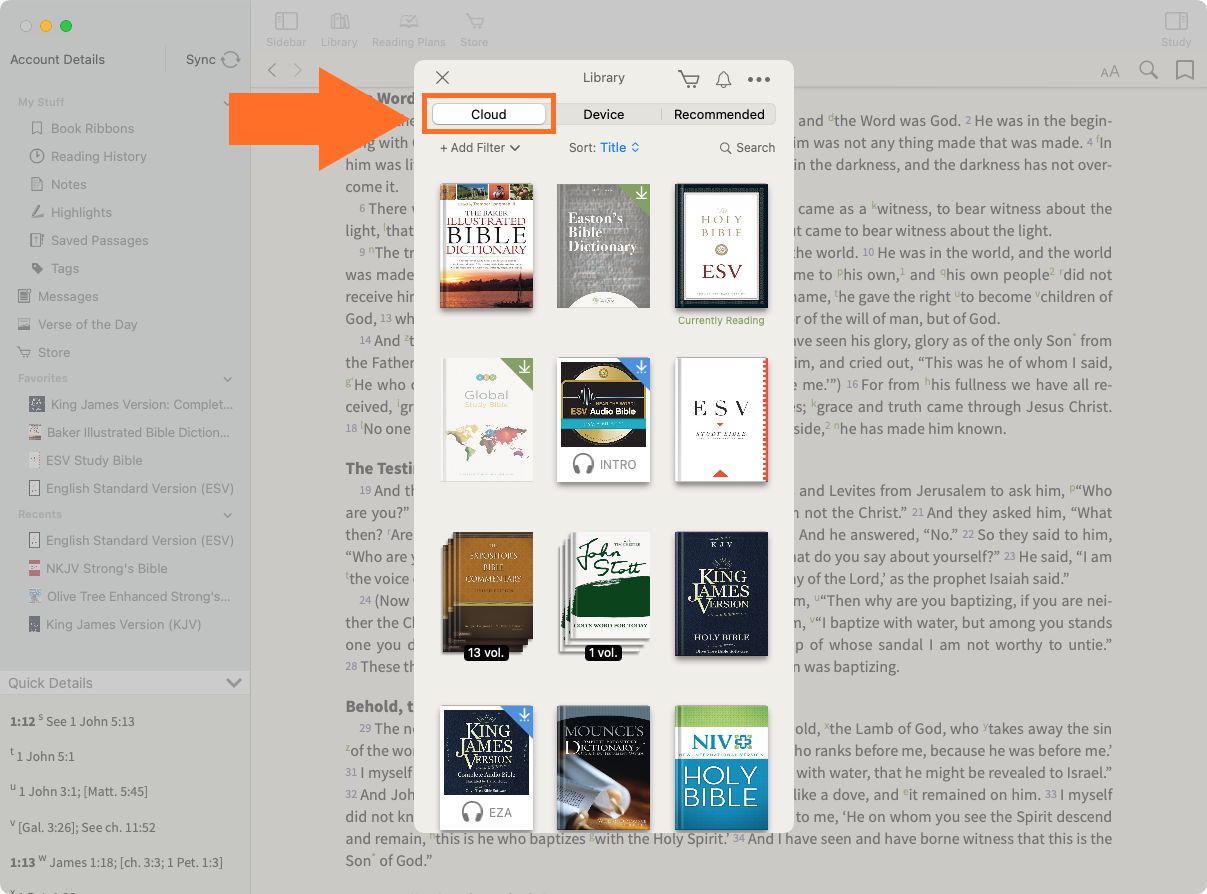Open Store in the sidebar

pyautogui.click(x=43, y=352)
